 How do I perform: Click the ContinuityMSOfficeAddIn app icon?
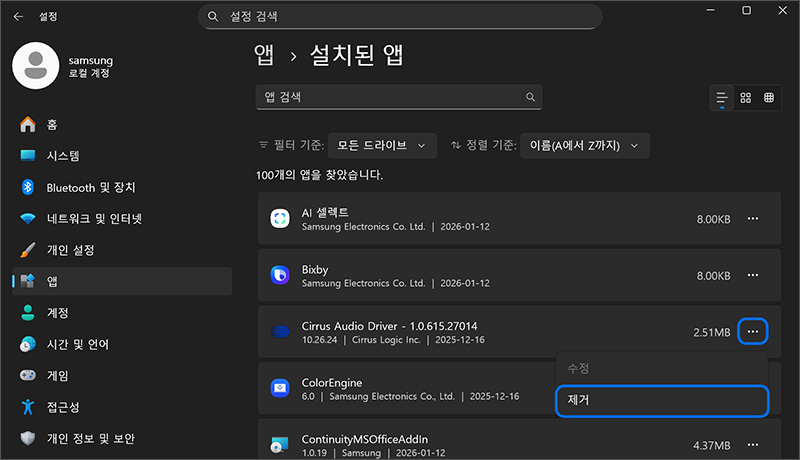point(280,445)
